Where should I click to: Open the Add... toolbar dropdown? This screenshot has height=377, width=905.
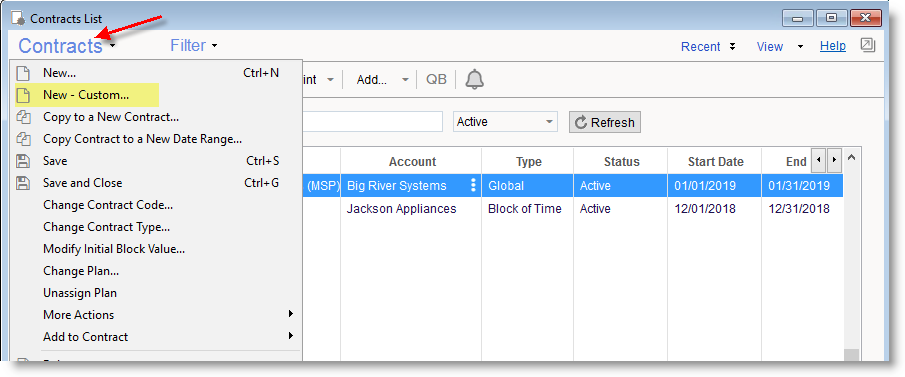382,80
